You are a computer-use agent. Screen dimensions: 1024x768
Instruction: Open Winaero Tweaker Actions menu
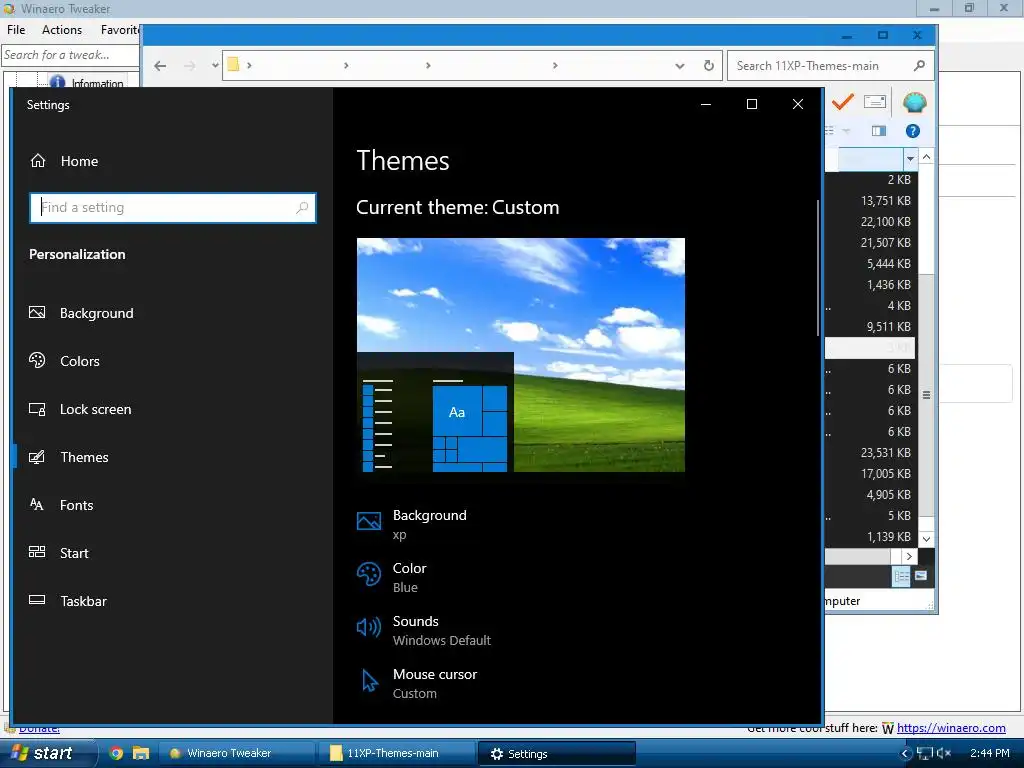coord(62,30)
